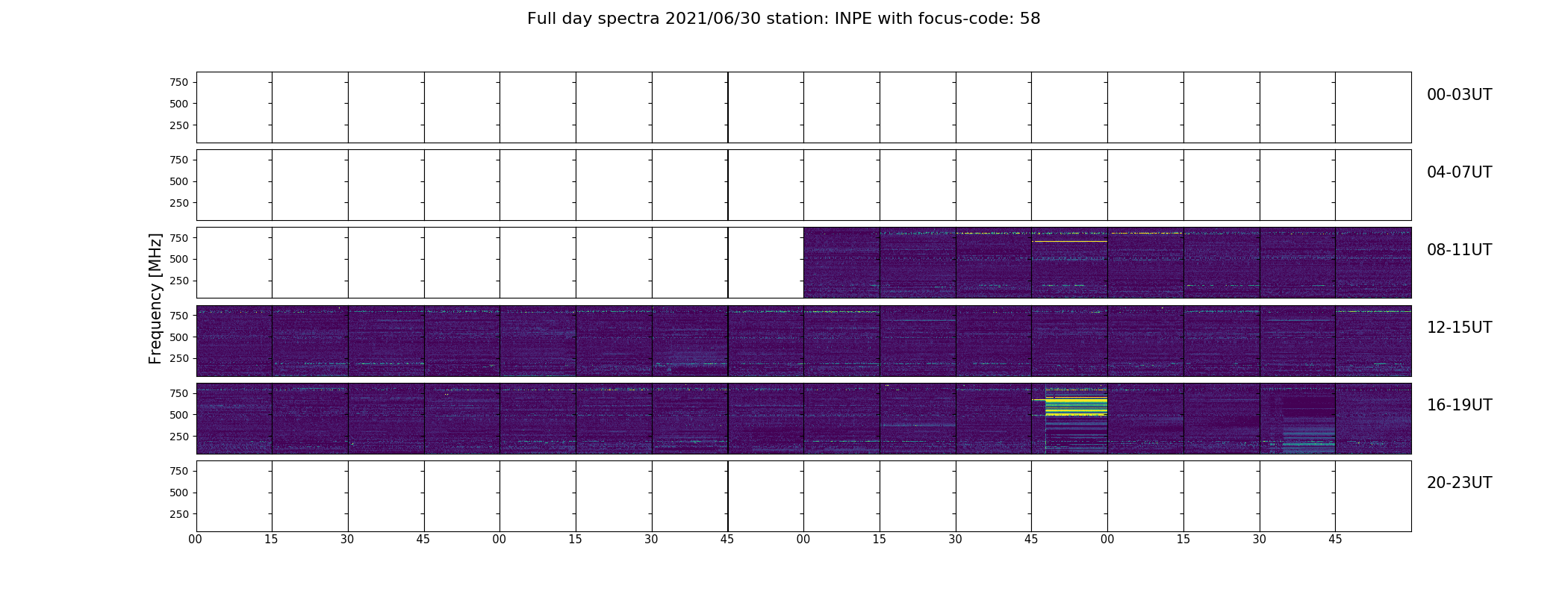Click the 250 tick in the 08-11UT row

tap(179, 281)
